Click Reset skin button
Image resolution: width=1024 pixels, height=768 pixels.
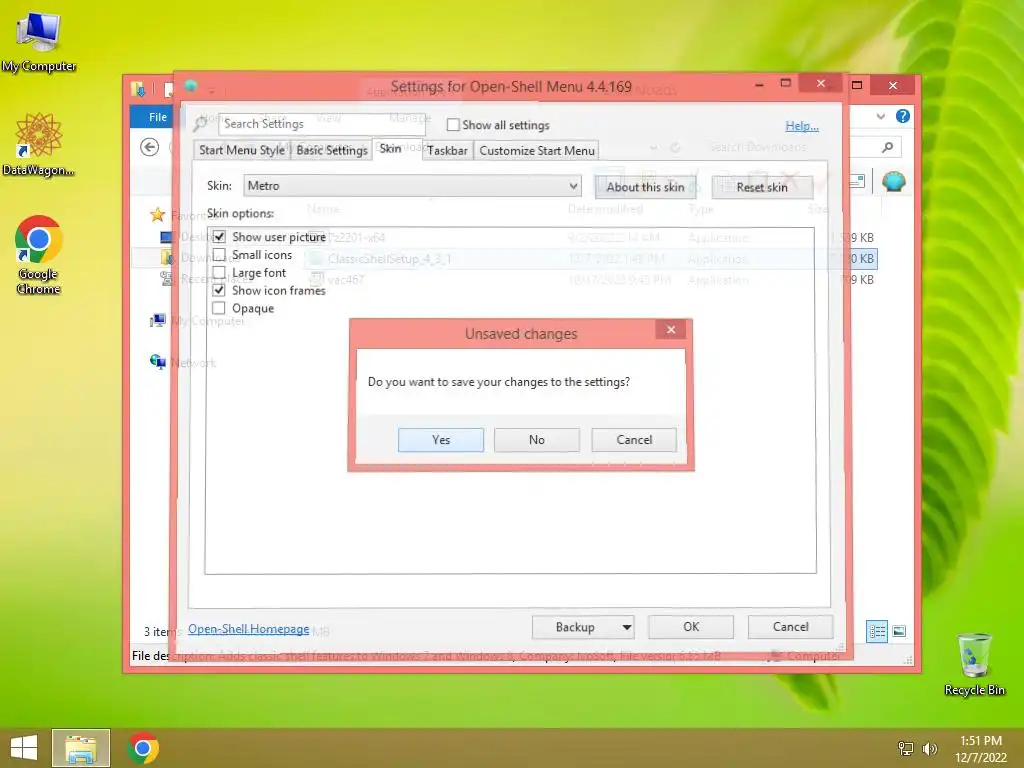[x=762, y=187]
